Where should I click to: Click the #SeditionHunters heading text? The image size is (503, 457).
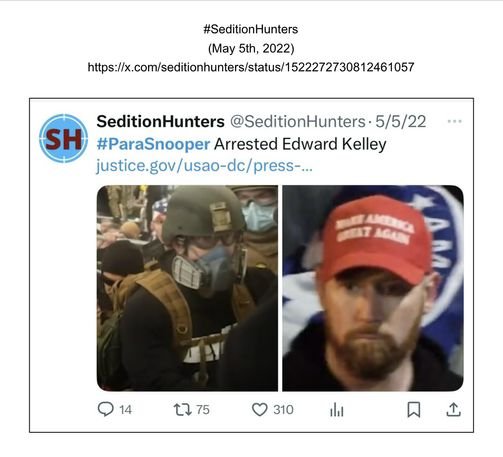coord(251,29)
